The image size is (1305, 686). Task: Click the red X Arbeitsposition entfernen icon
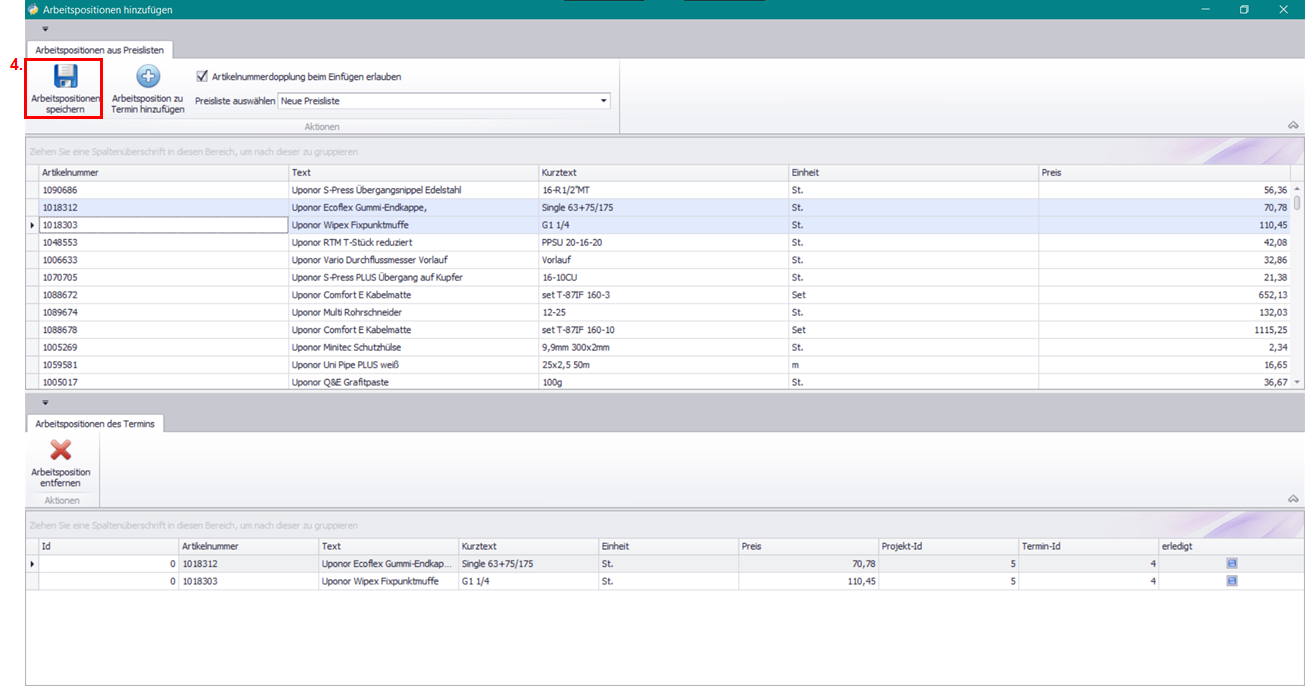coord(60,451)
